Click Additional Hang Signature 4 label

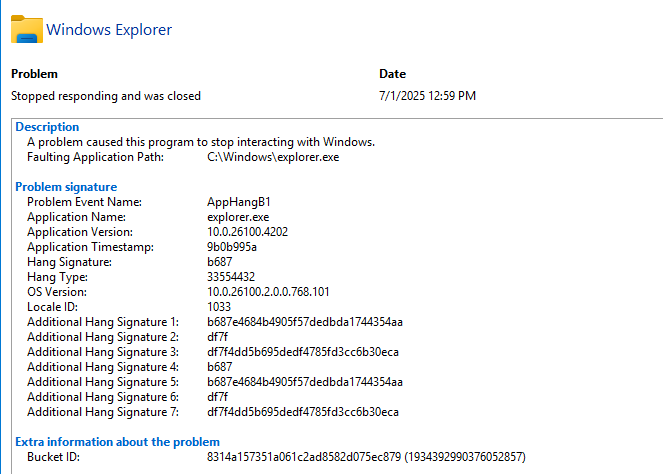[x=103, y=367]
